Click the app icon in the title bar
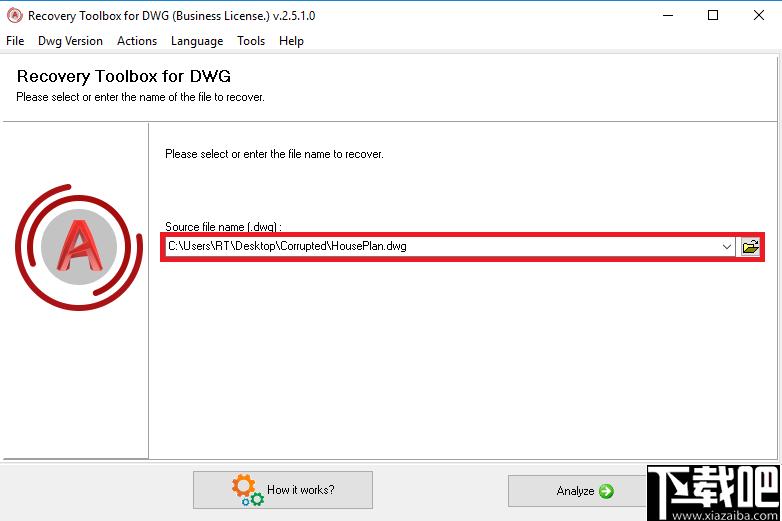The height and width of the screenshot is (521, 782). pos(15,15)
